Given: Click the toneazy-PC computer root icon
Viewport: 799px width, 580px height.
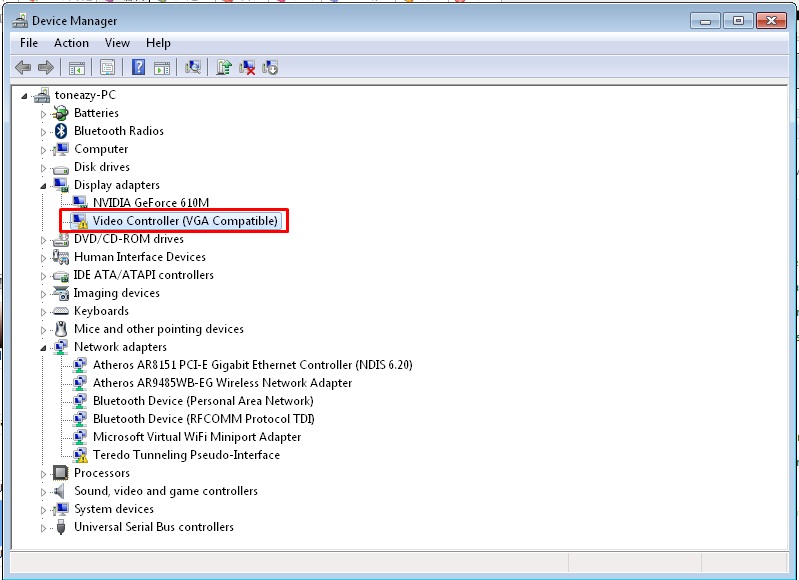Looking at the screenshot, I should tap(42, 95).
